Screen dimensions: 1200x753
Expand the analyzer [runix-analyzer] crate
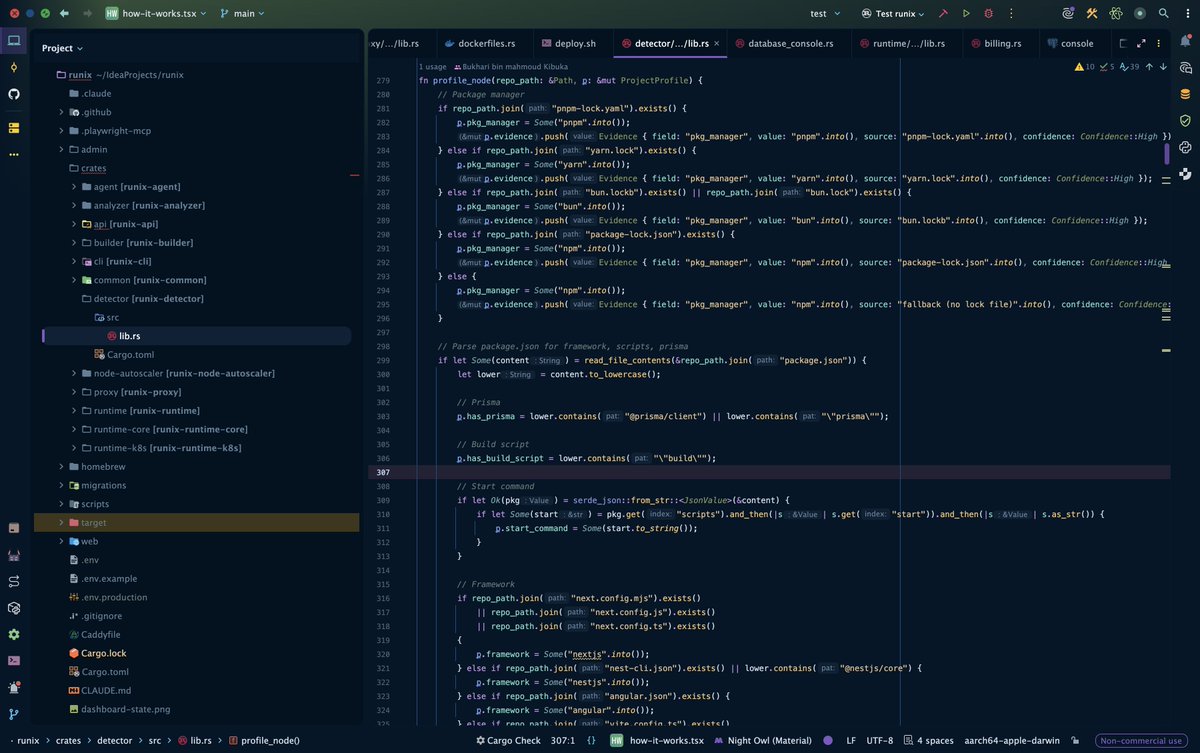[x=74, y=205]
